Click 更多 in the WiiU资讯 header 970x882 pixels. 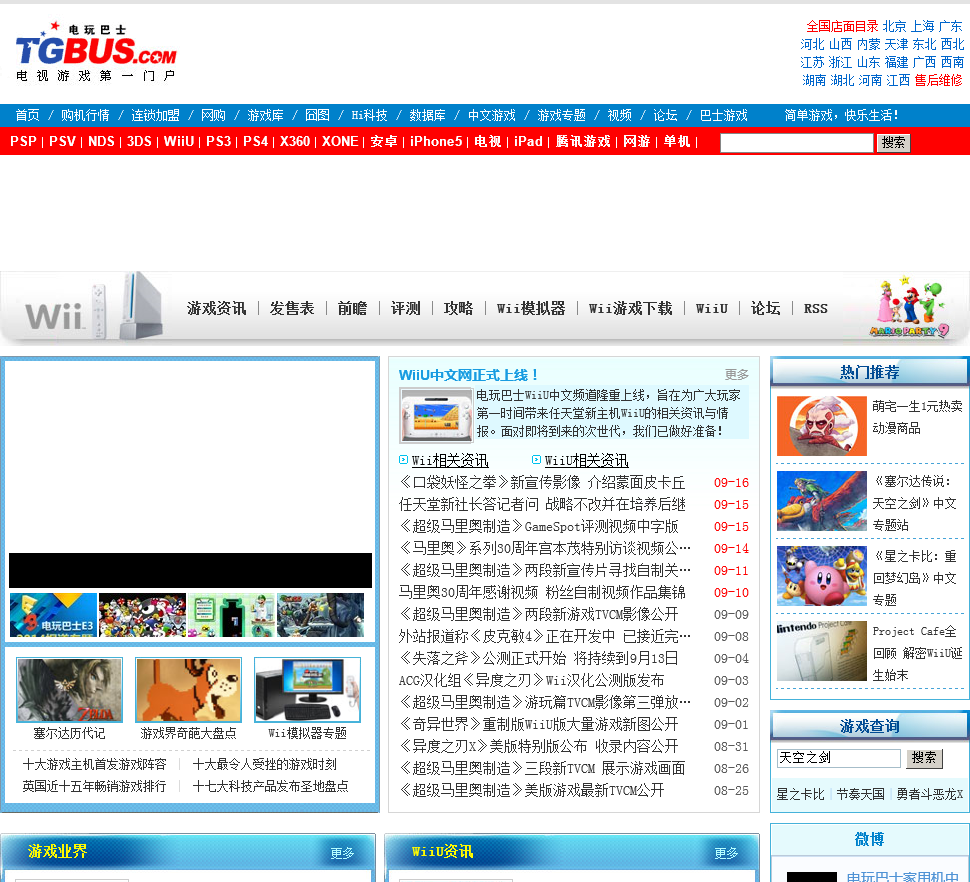click(726, 854)
